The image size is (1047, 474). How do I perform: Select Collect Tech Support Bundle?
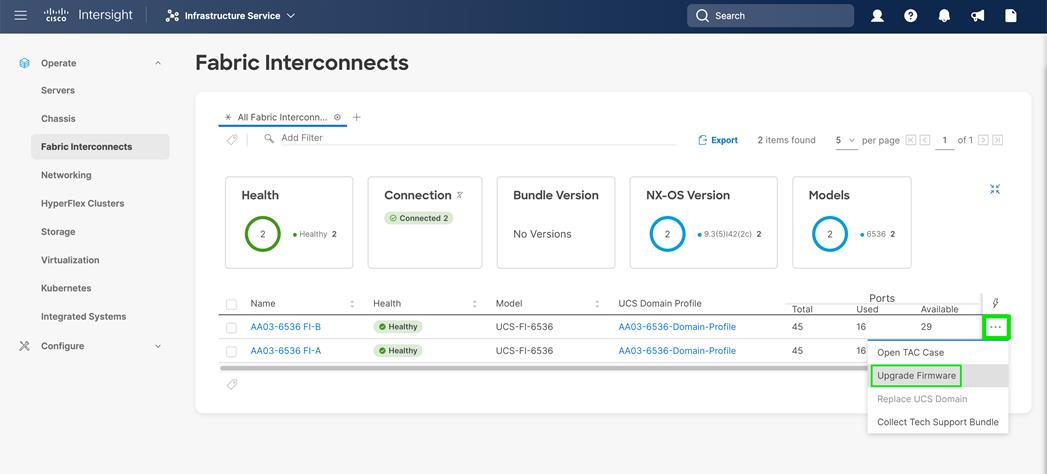click(937, 422)
